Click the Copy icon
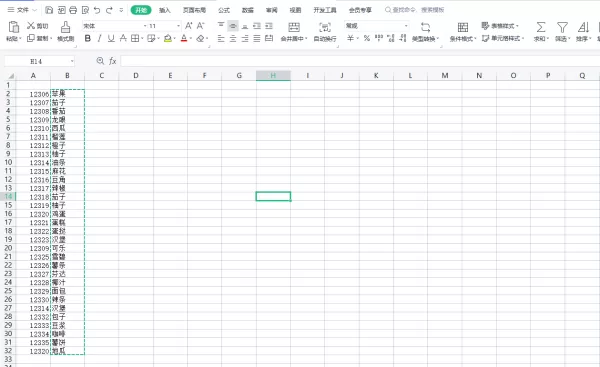 31,38
